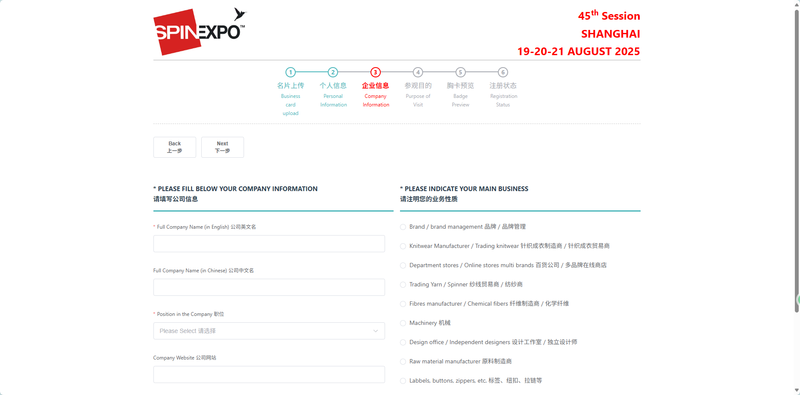Open the Position in the Company dropdown
The width and height of the screenshot is (800, 395).
[269, 331]
